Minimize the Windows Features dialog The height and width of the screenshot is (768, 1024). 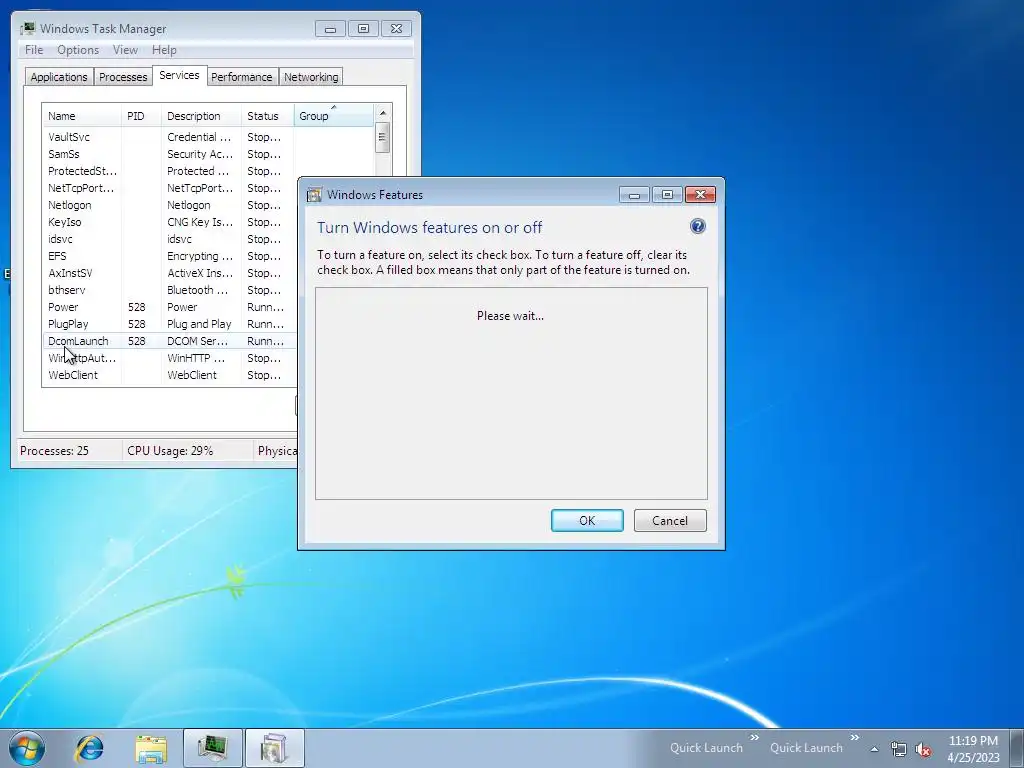point(634,195)
